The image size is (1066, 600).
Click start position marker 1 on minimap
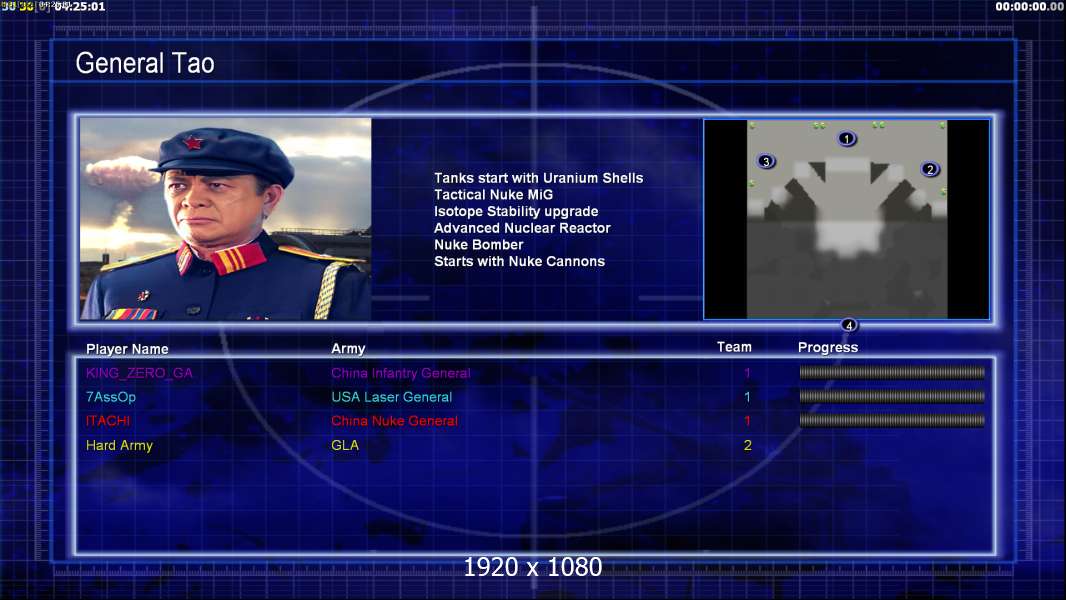[x=846, y=139]
